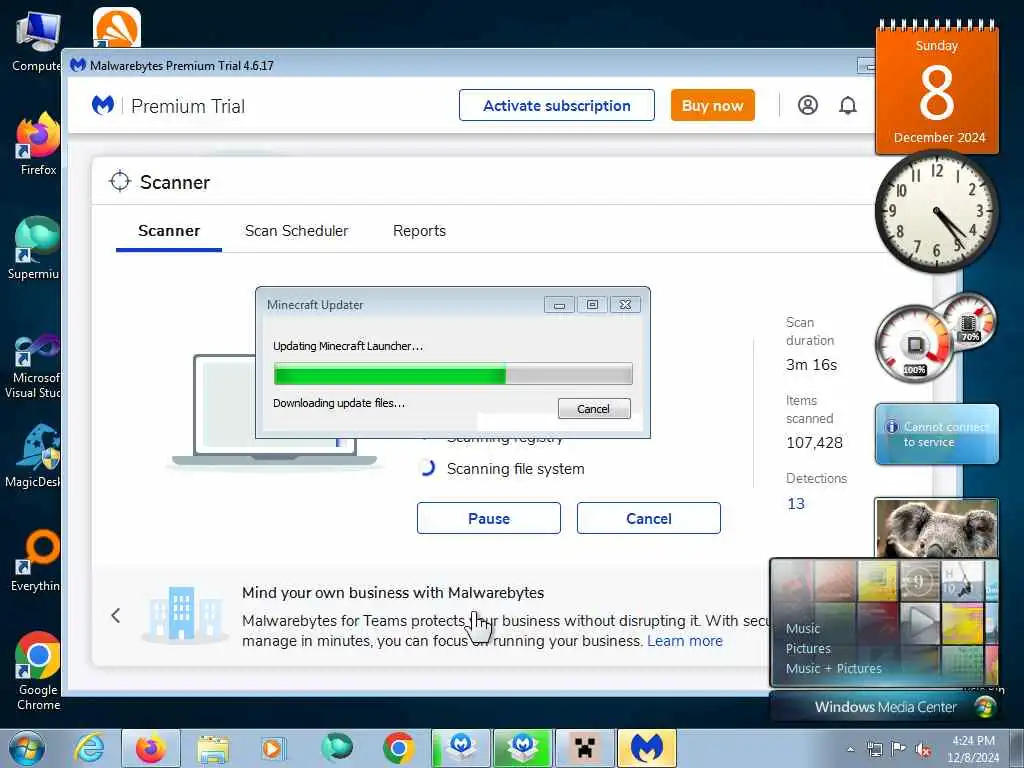Open the Supermium desktop shortcut
This screenshot has height=768, width=1024.
34,248
